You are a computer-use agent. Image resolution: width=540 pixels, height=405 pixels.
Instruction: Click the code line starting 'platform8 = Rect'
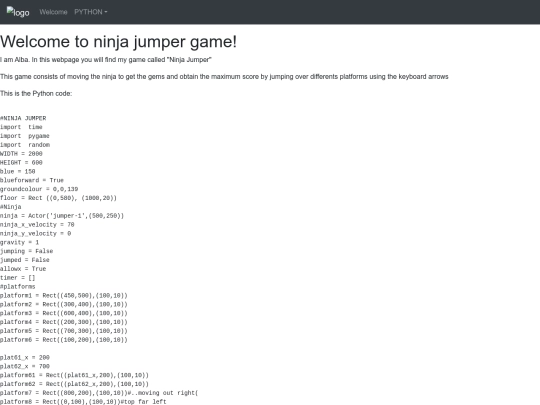click(83, 402)
